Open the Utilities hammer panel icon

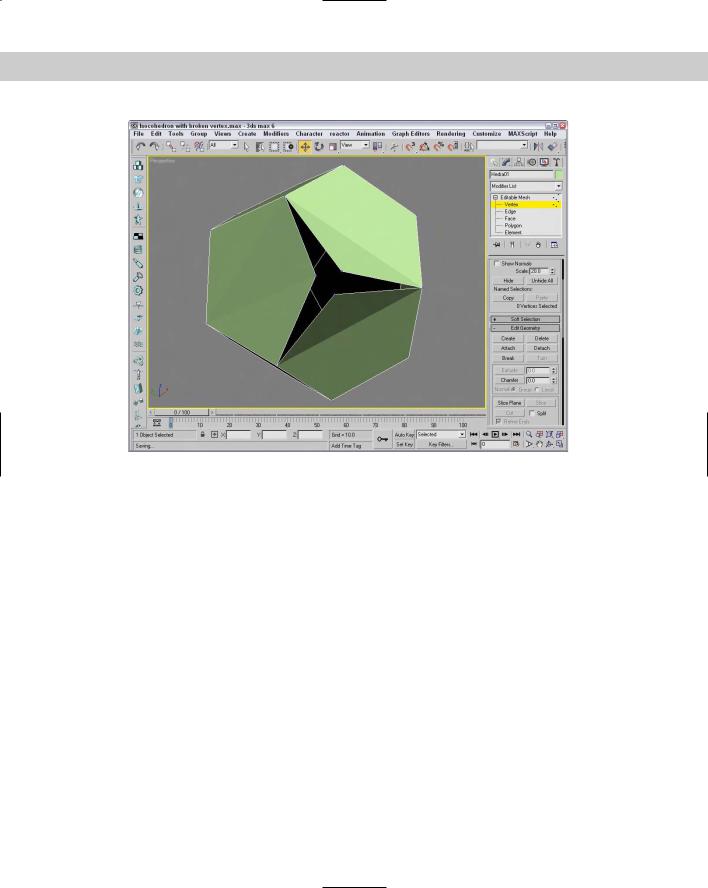coord(556,162)
